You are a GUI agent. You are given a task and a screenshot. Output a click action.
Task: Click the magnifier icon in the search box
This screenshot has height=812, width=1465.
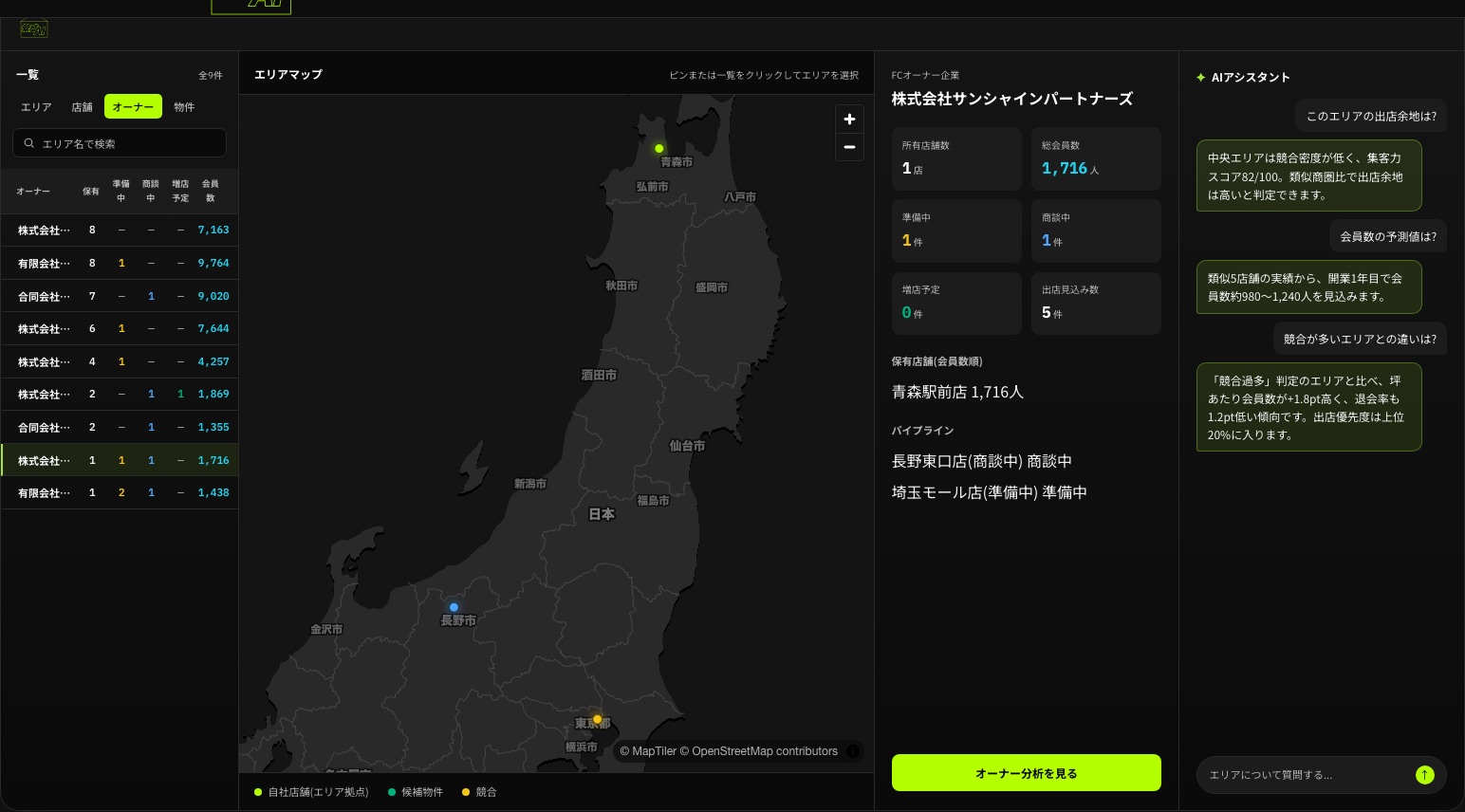(29, 143)
